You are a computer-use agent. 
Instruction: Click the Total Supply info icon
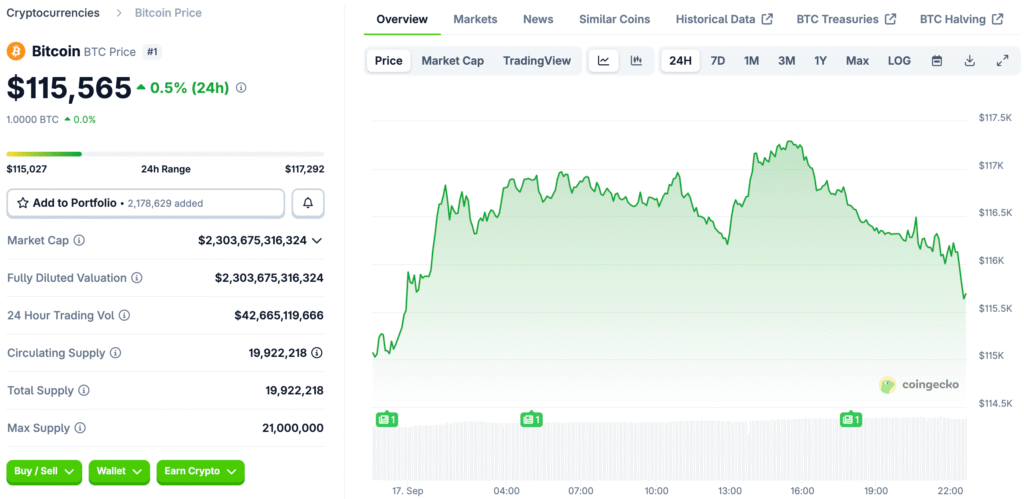(x=84, y=391)
